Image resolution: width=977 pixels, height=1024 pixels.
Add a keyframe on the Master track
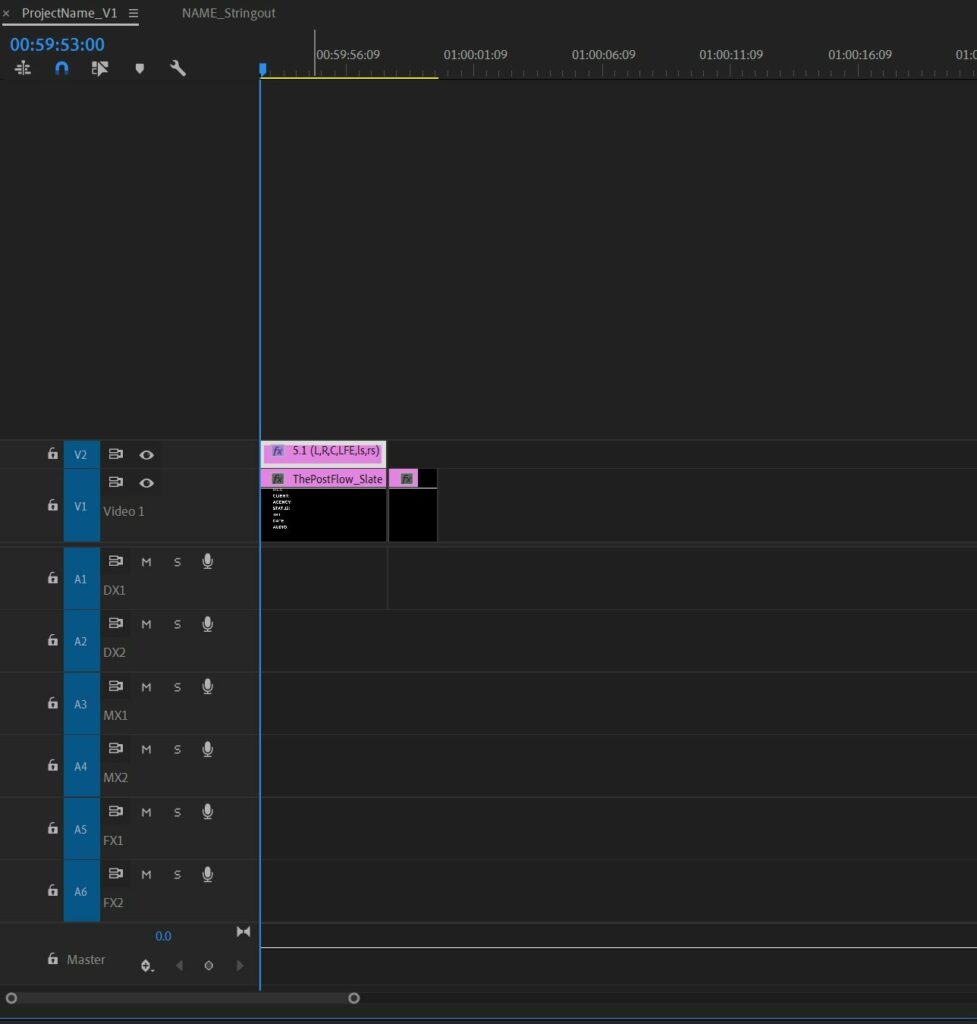click(208, 966)
